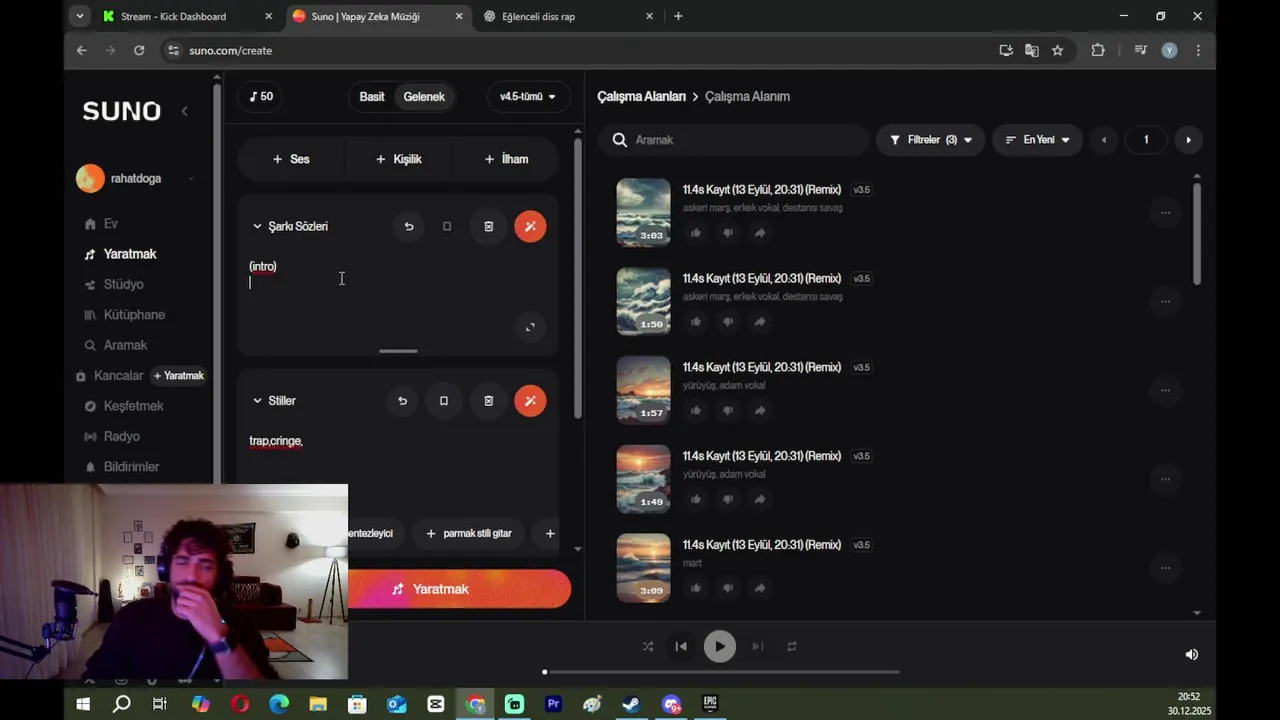The height and width of the screenshot is (720, 1280).
Task: Clear styles with the trash icon
Action: coord(489,401)
